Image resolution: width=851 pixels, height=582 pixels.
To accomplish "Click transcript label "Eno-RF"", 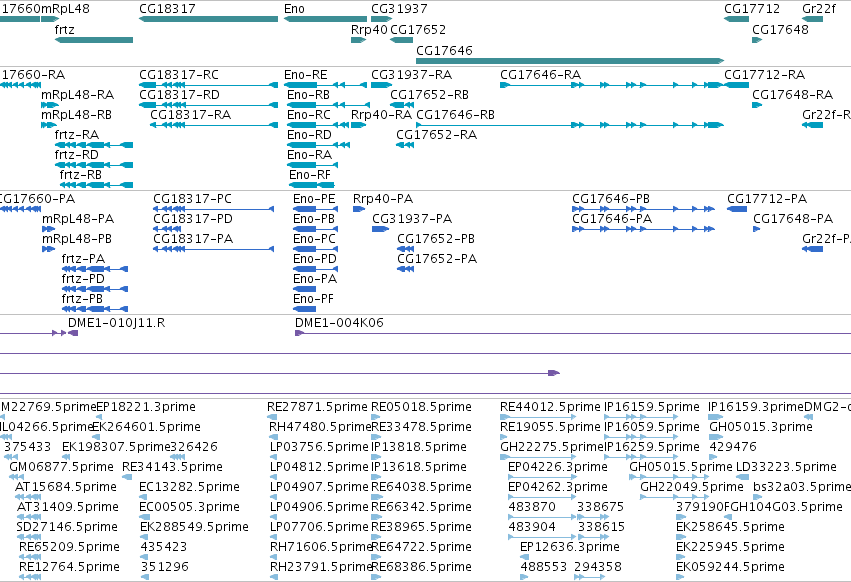I will [x=310, y=175].
